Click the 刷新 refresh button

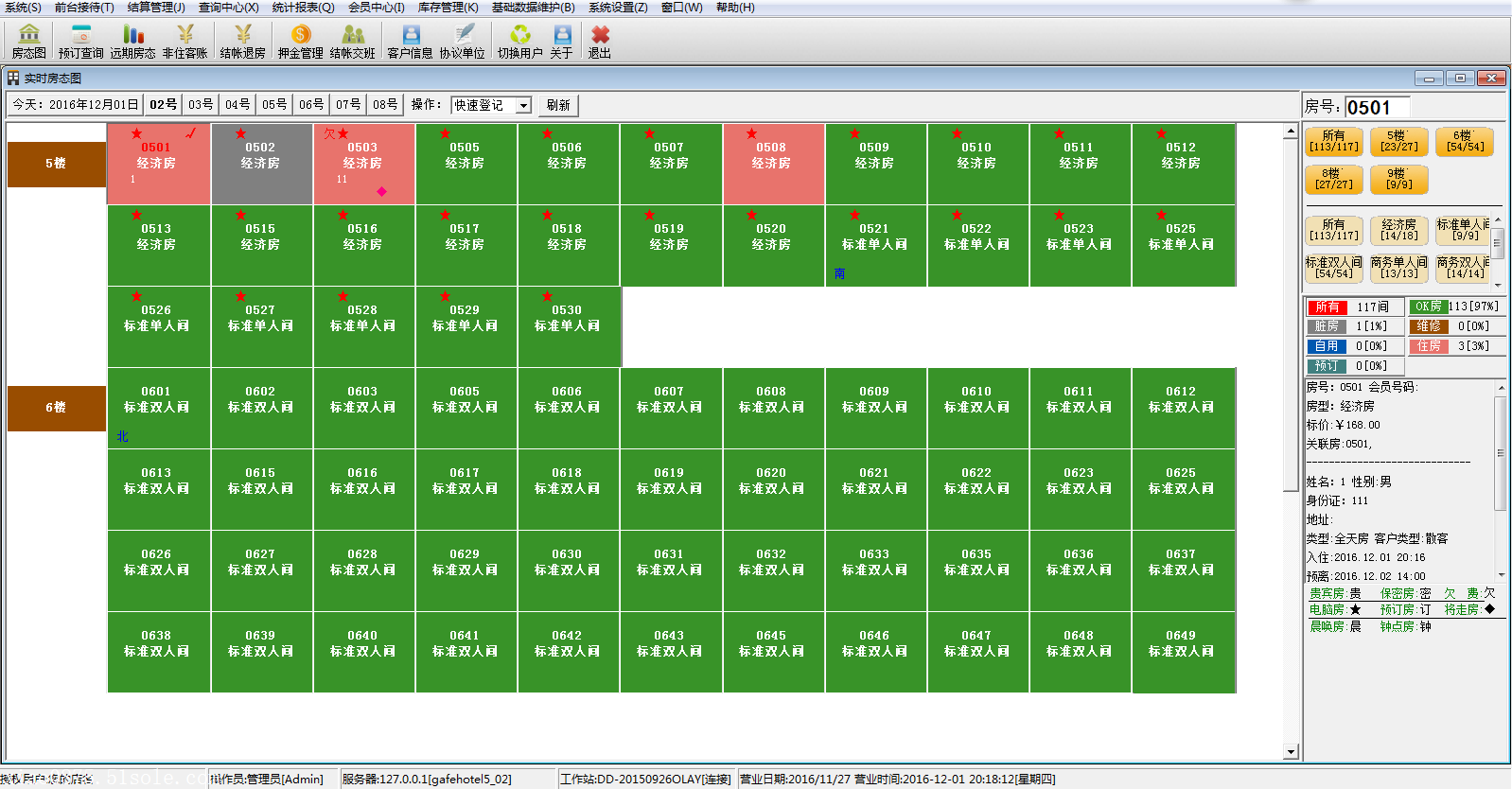(x=558, y=106)
